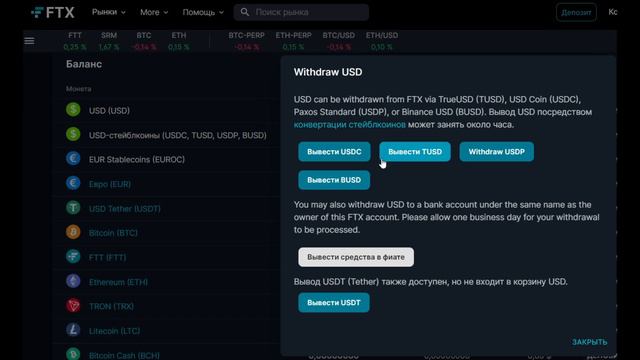This screenshot has width=640, height=360.
Task: Click the Депозит button
Action: pyautogui.click(x=576, y=12)
